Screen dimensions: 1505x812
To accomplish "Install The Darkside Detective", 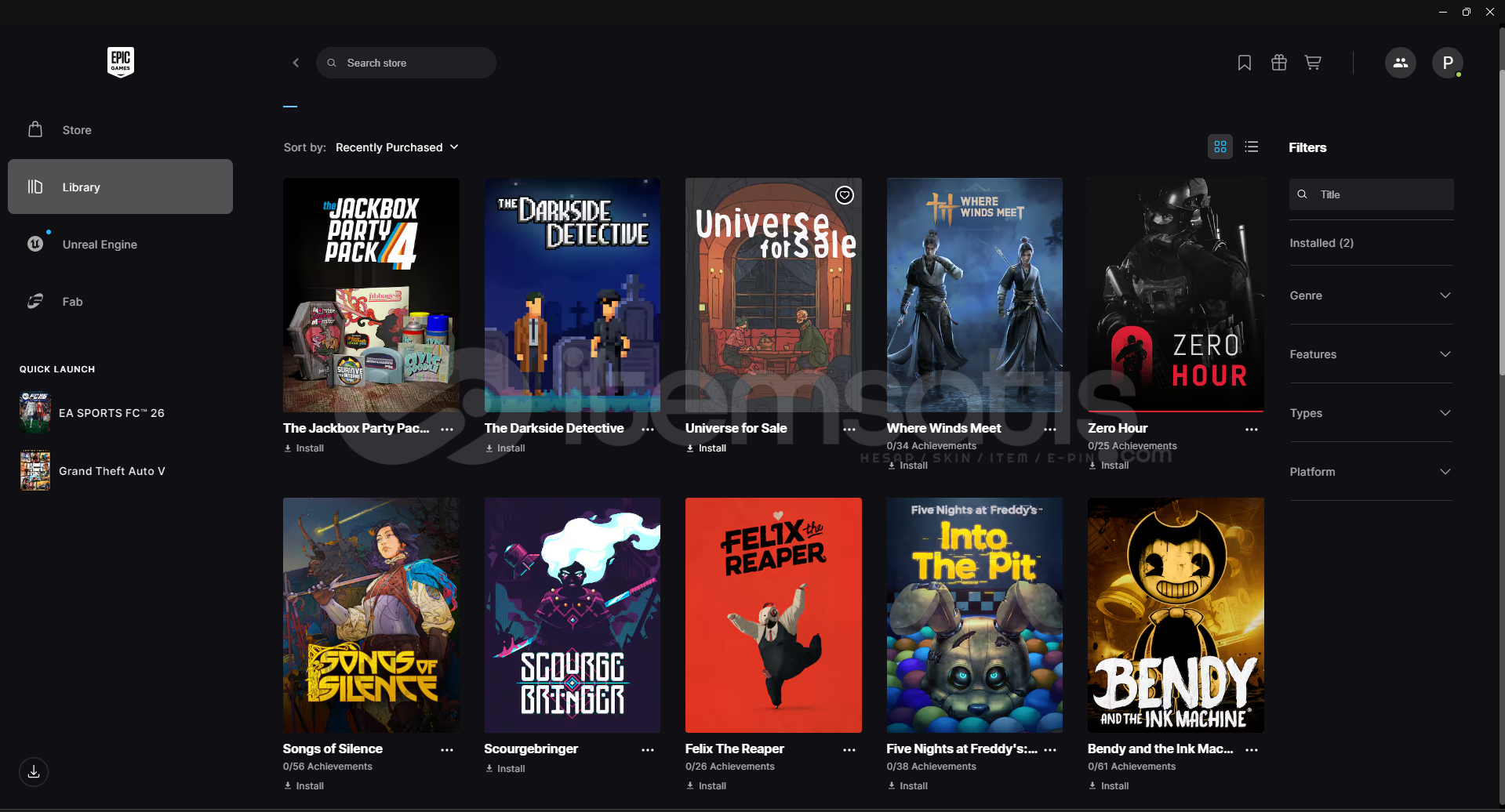I will click(505, 448).
